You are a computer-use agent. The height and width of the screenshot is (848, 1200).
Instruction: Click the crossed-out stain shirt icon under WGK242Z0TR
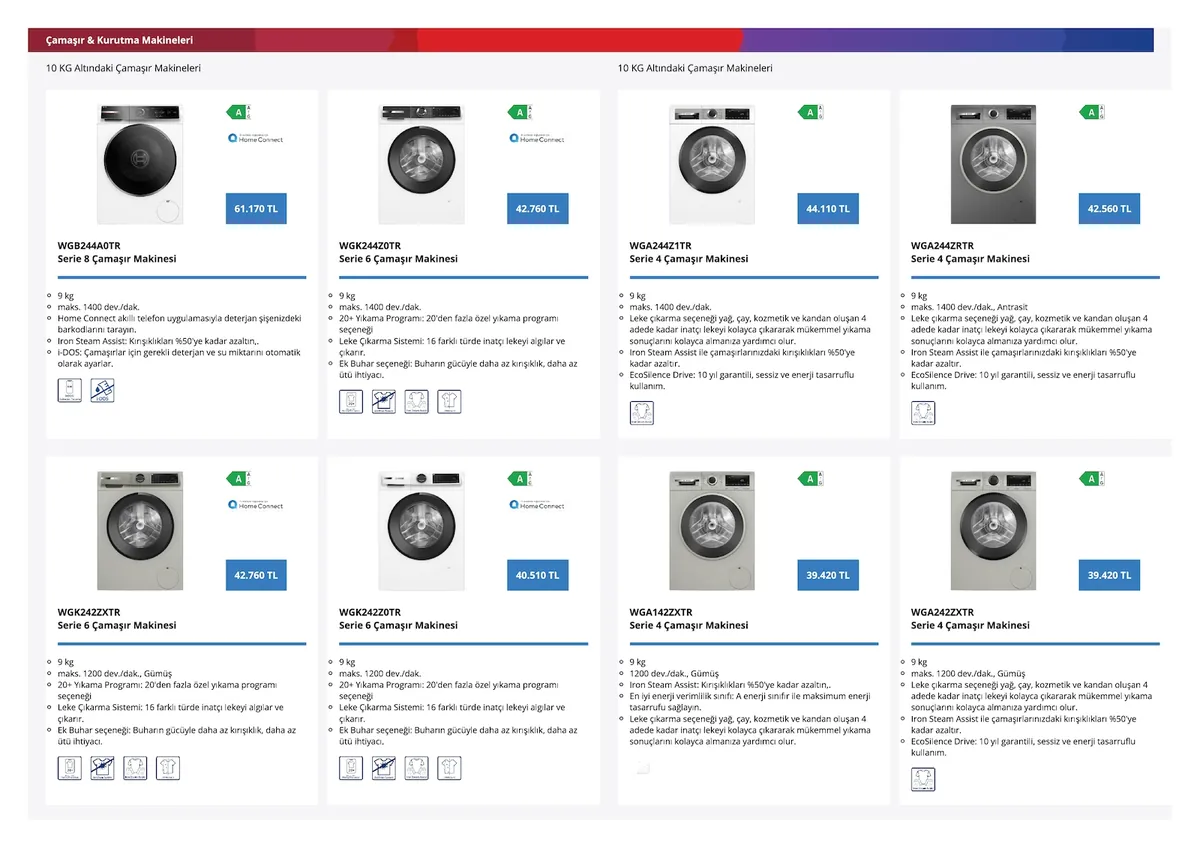coord(384,769)
